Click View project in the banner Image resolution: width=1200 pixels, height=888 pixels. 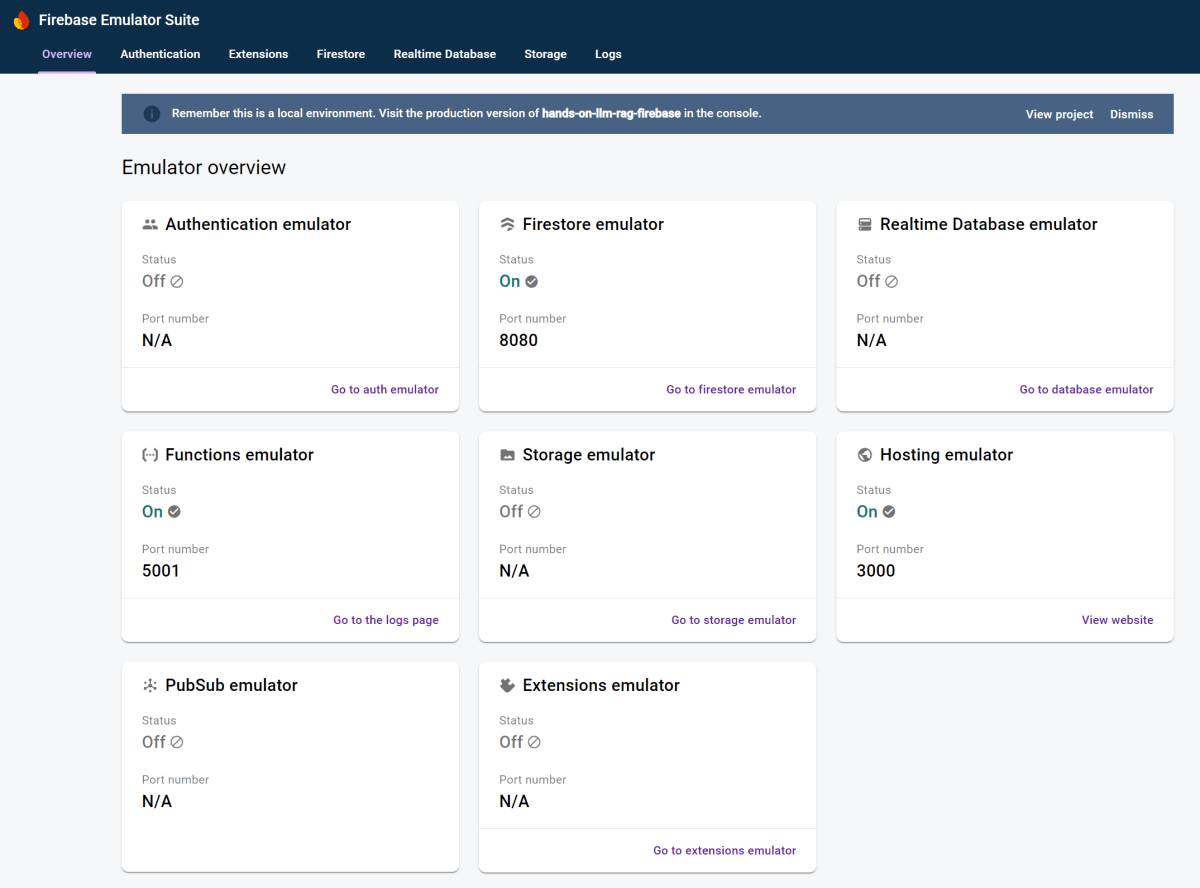pos(1059,114)
